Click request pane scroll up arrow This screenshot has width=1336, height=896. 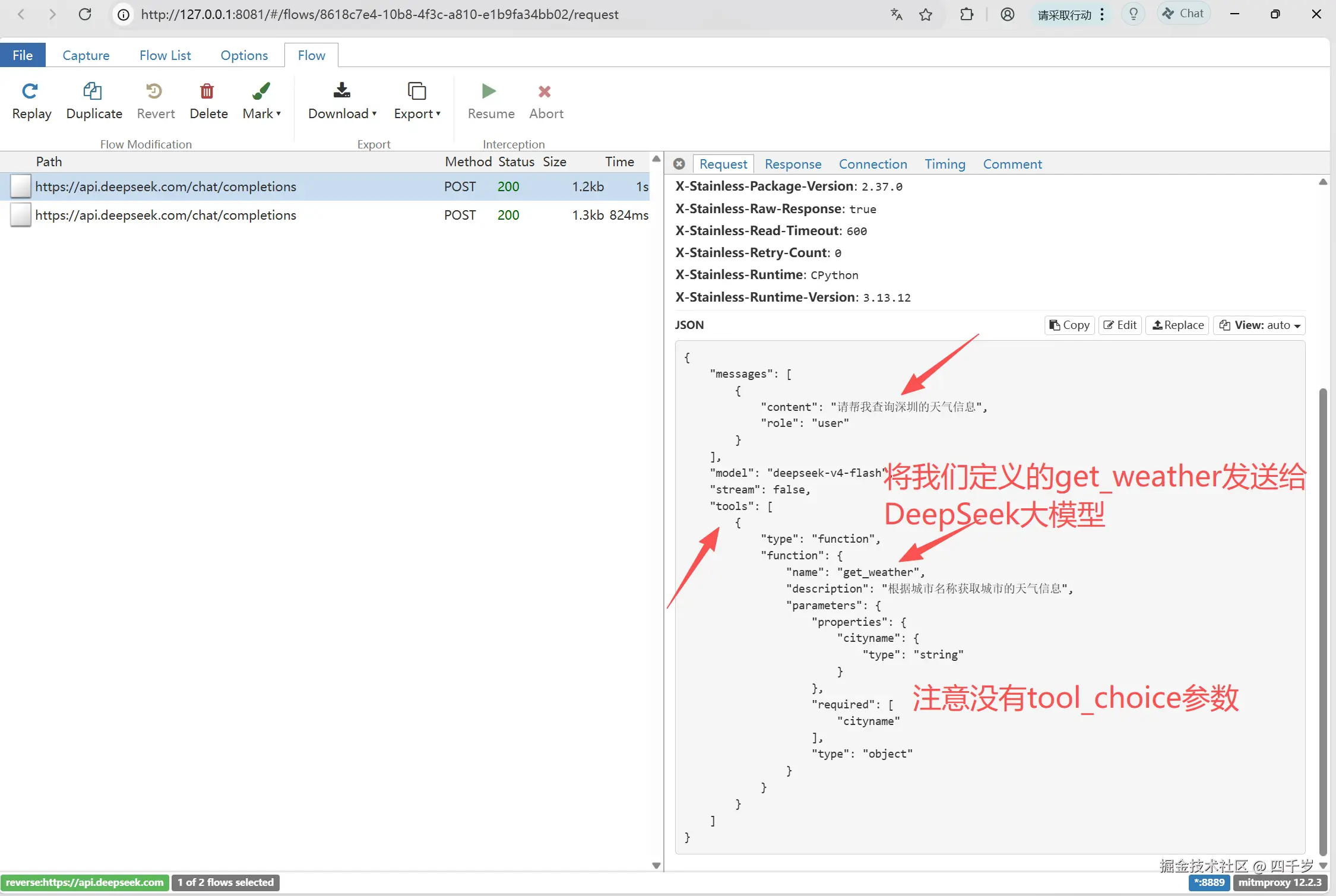(1322, 182)
